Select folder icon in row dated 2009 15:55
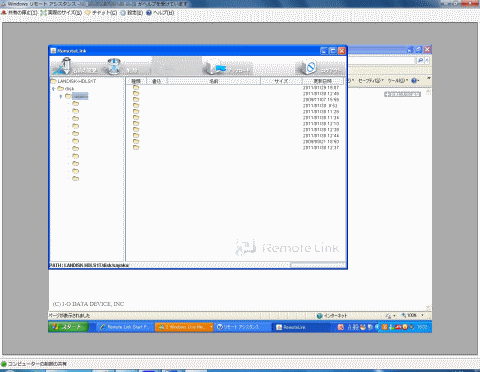 coord(136,99)
